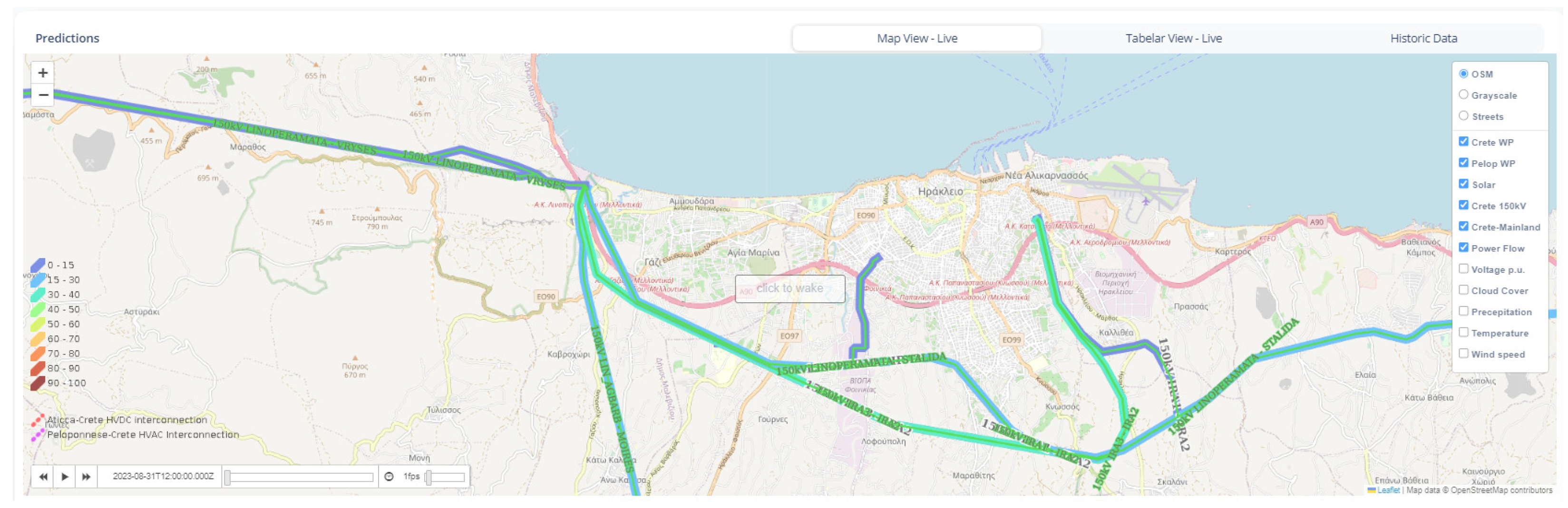The width and height of the screenshot is (1568, 508).
Task: Switch to Tabelar View - Live tab
Action: pyautogui.click(x=1174, y=38)
